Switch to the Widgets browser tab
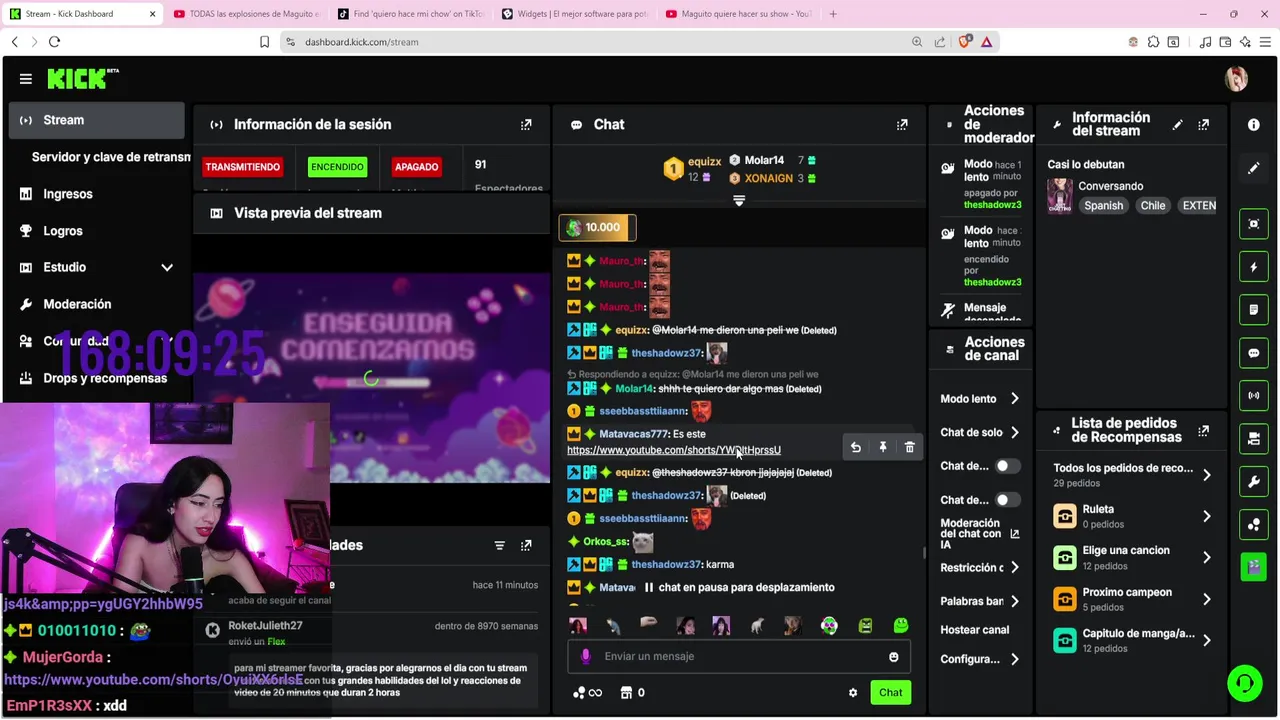The width and height of the screenshot is (1280, 720). tap(574, 14)
